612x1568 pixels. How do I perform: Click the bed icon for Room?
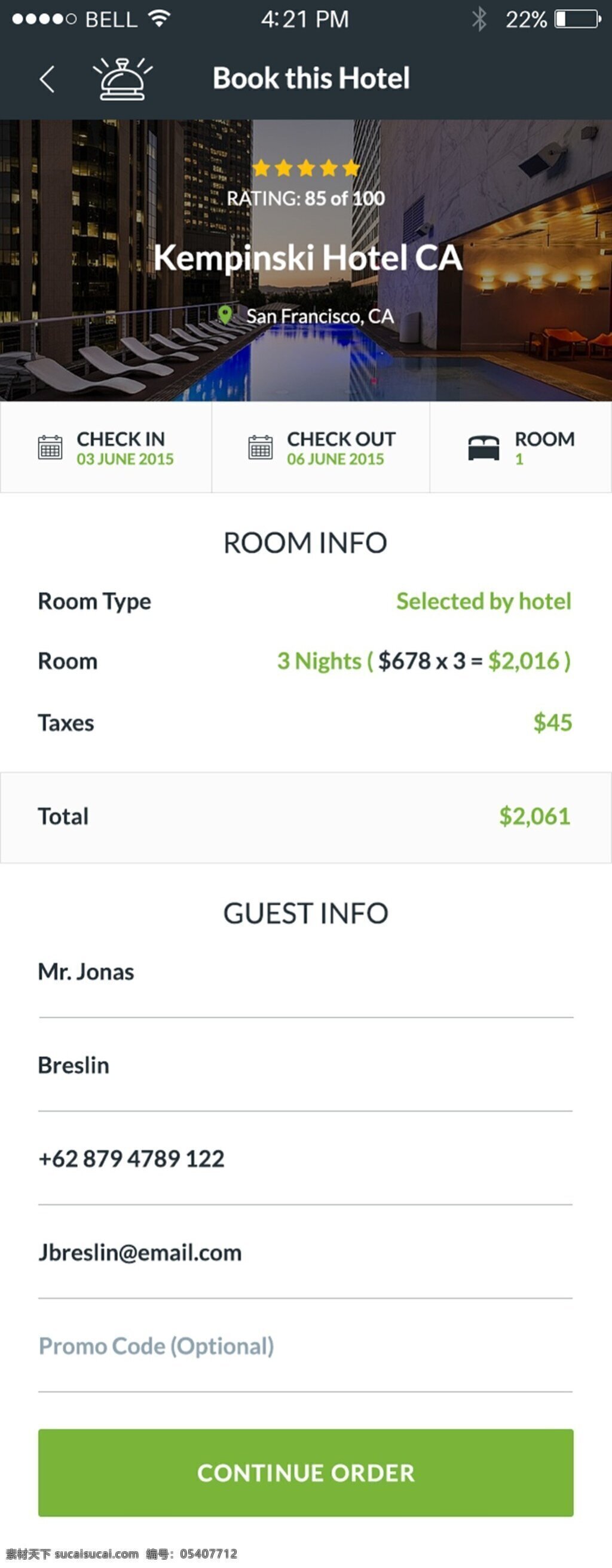coord(484,448)
